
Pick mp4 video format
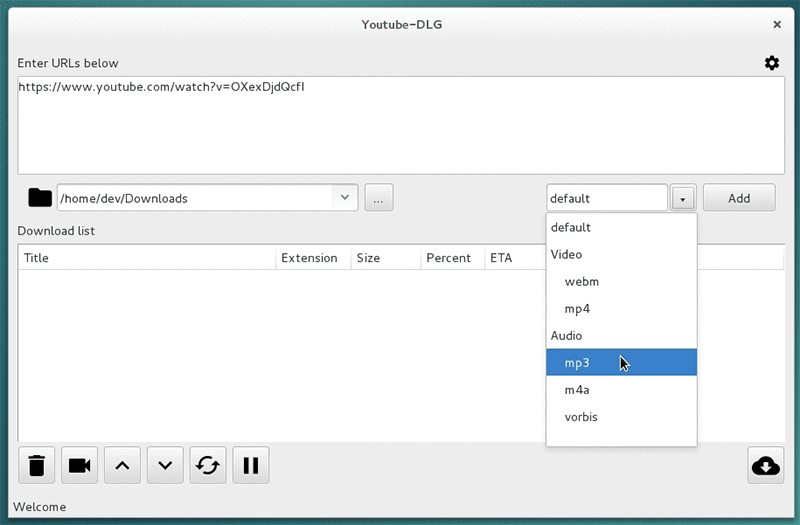coord(577,309)
